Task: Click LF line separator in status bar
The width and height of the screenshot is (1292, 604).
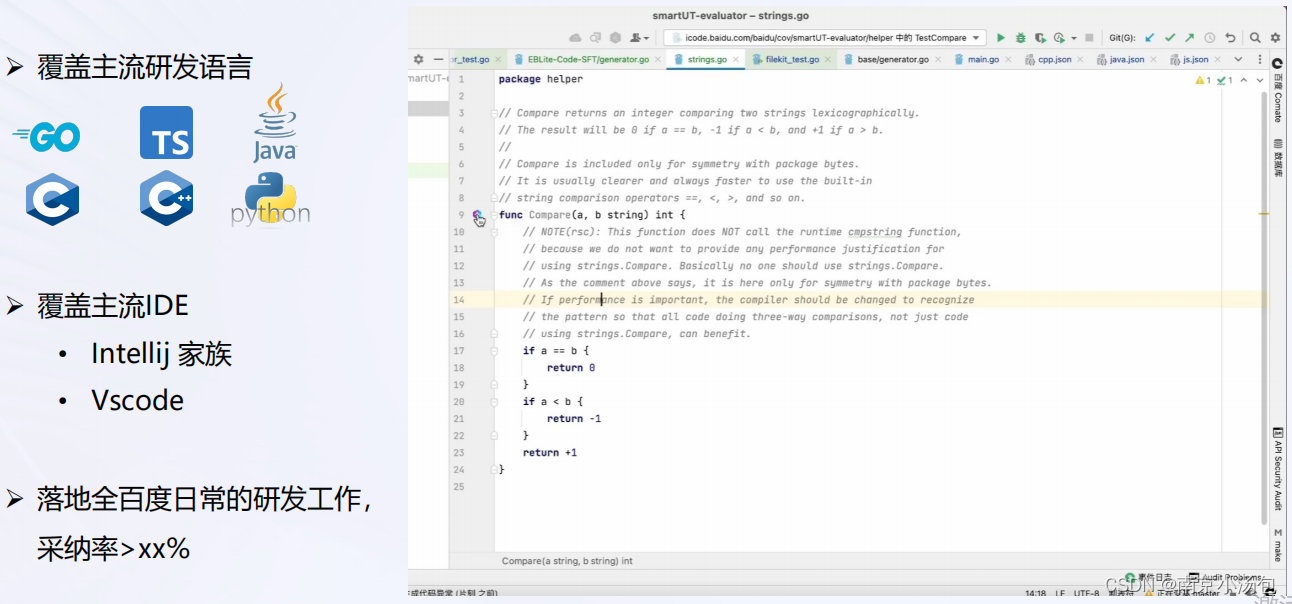Action: 1059,593
